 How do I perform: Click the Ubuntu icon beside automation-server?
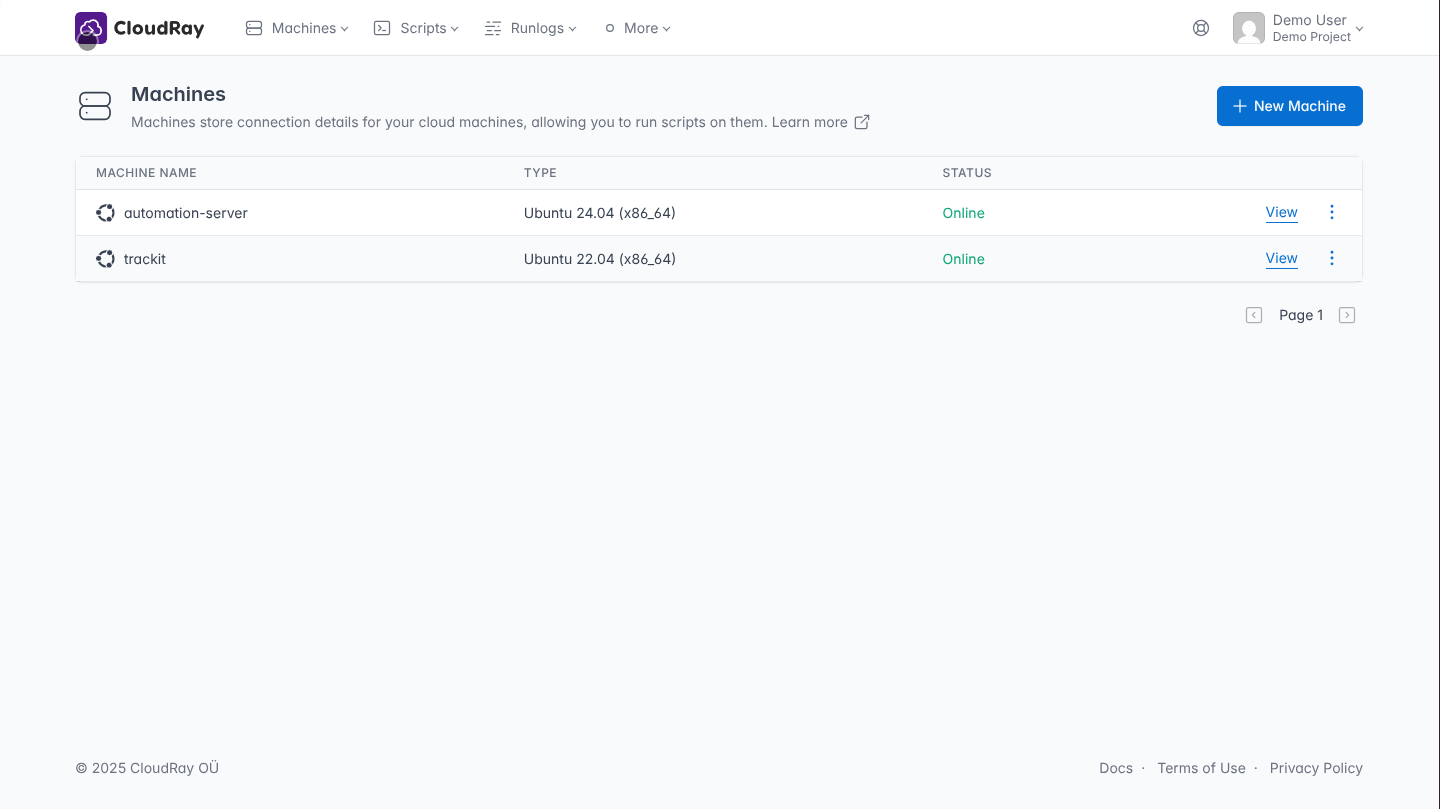105,213
